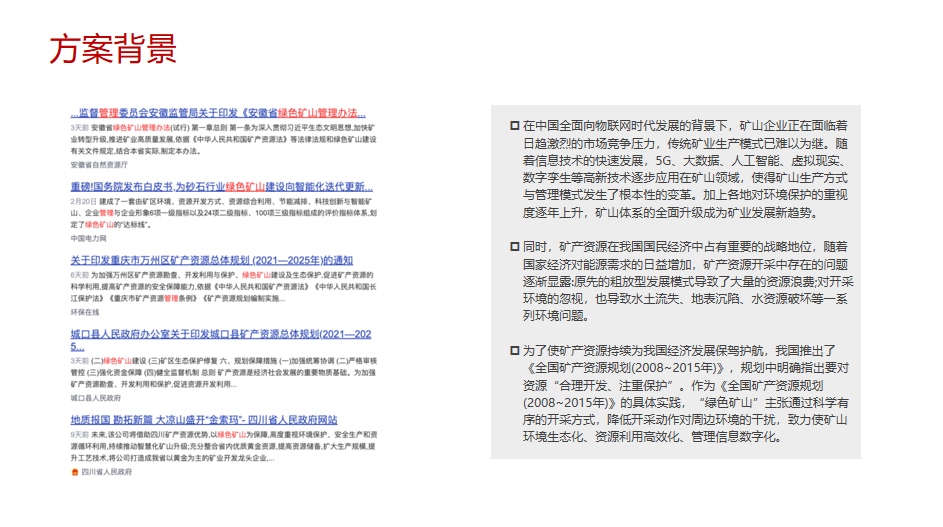
Task: Open 地质报国 勘拓新篇 大凉山 headline link
Action: pos(204,420)
